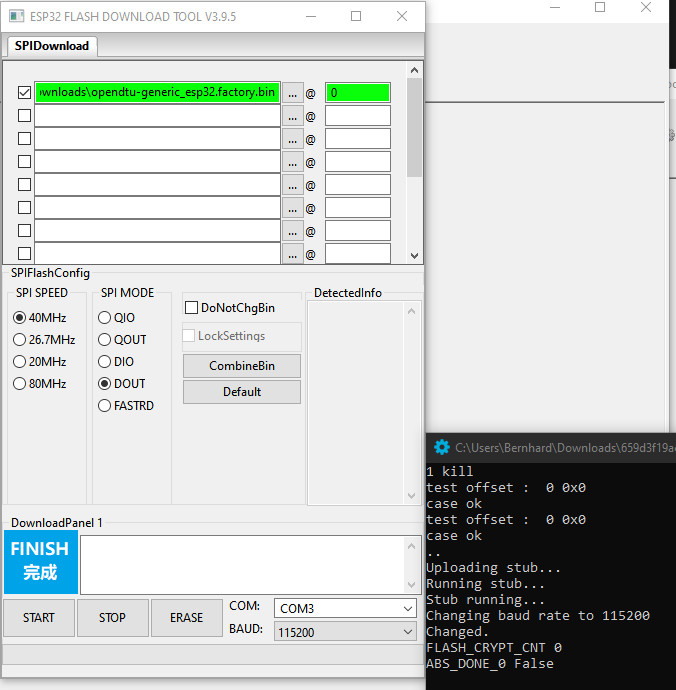Uncheck the opendtu factory.bin file checkbox
Screen dimensions: 676x690
point(24,93)
